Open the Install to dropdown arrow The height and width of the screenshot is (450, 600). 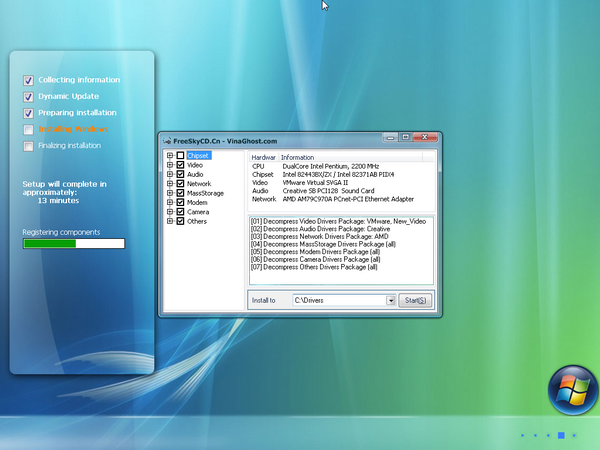(x=390, y=300)
